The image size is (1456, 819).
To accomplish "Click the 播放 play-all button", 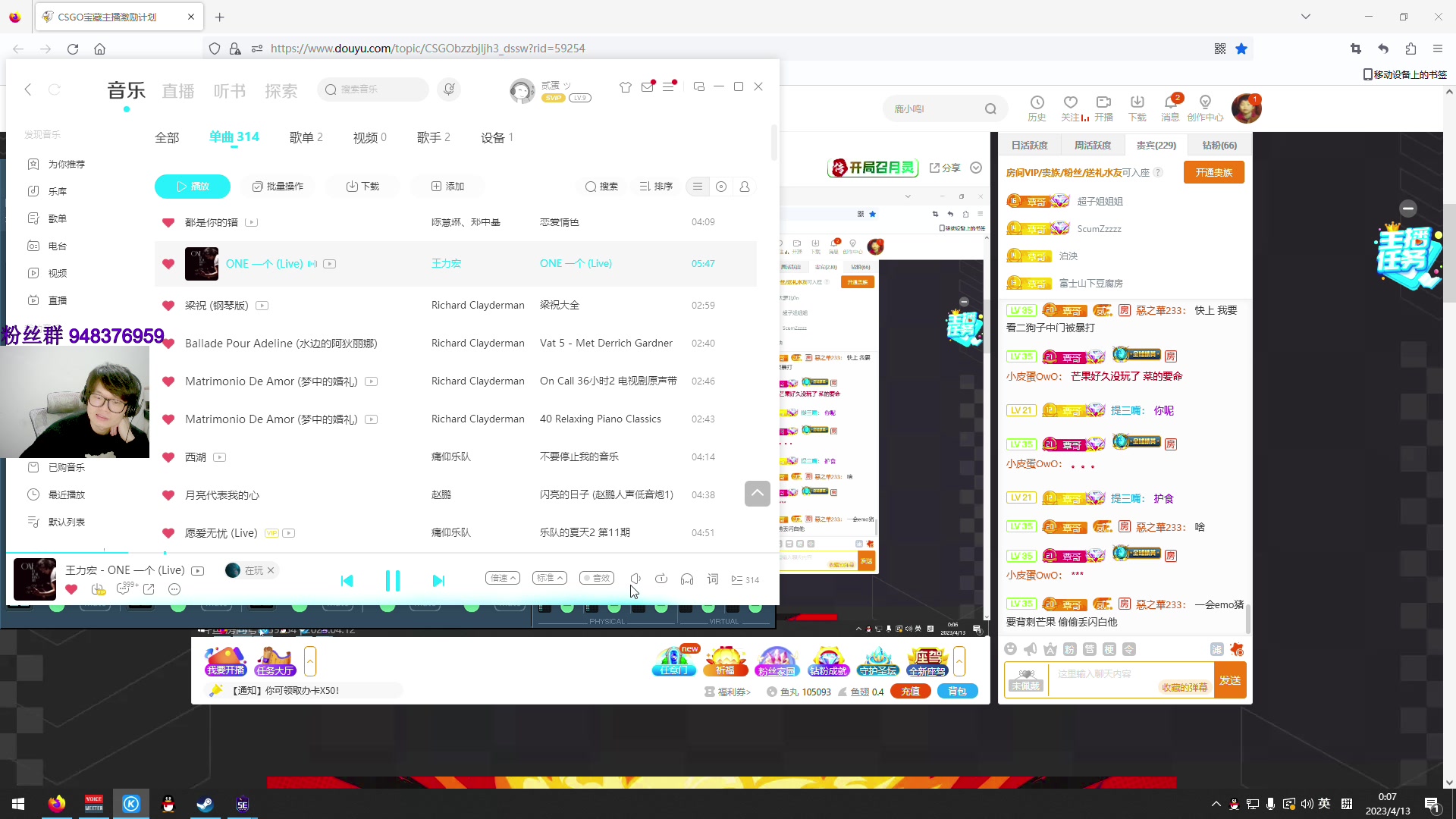I will point(193,187).
